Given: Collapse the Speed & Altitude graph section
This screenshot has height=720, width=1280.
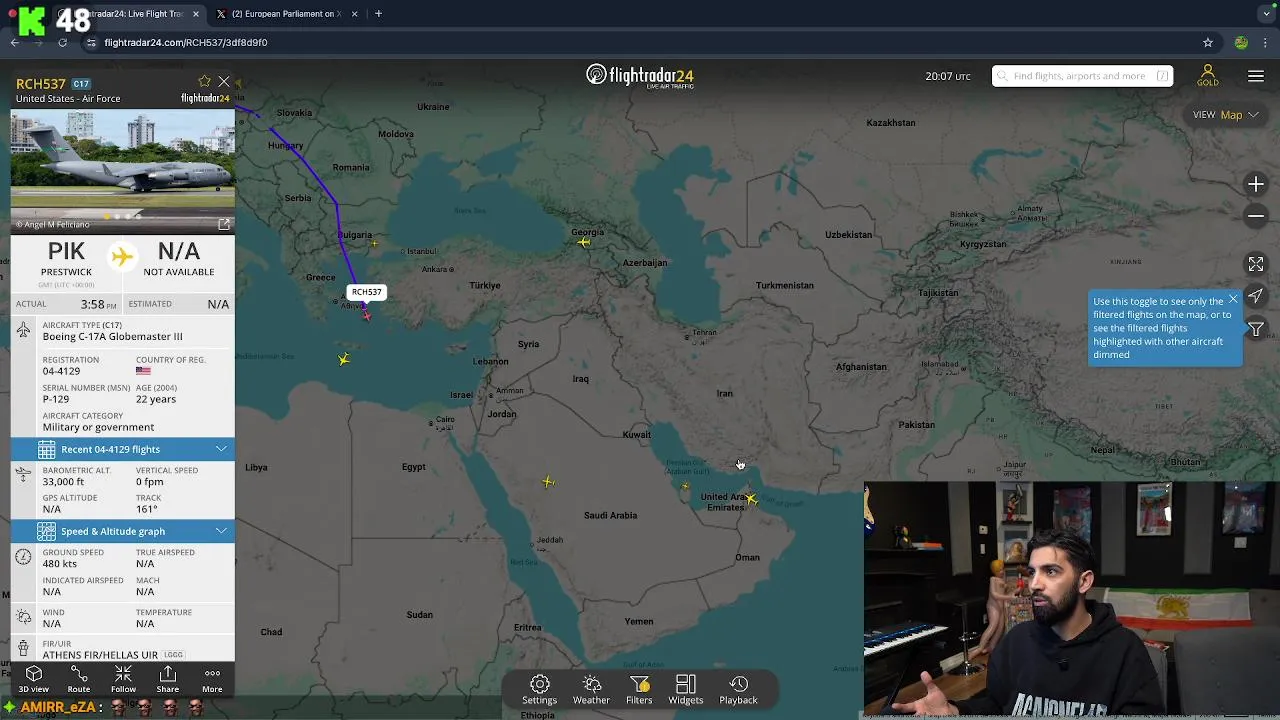Looking at the screenshot, I should coord(123,531).
